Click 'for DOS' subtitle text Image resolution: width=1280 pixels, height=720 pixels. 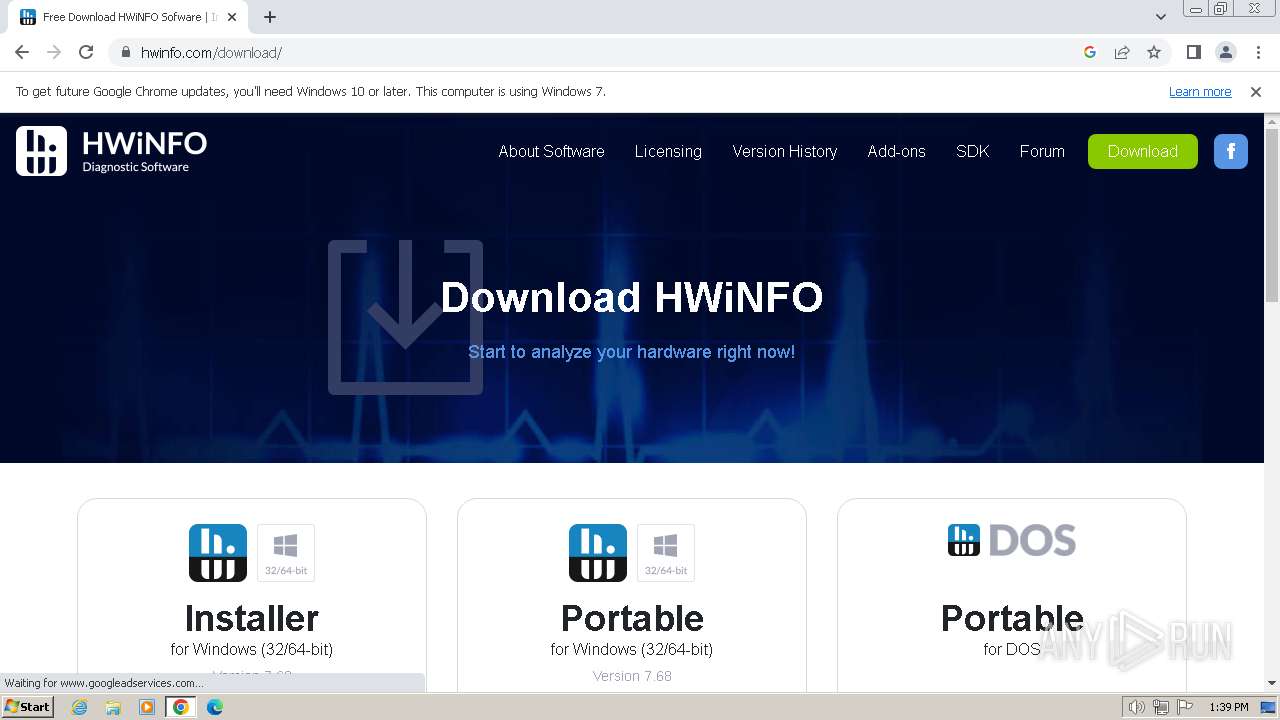click(x=1012, y=649)
